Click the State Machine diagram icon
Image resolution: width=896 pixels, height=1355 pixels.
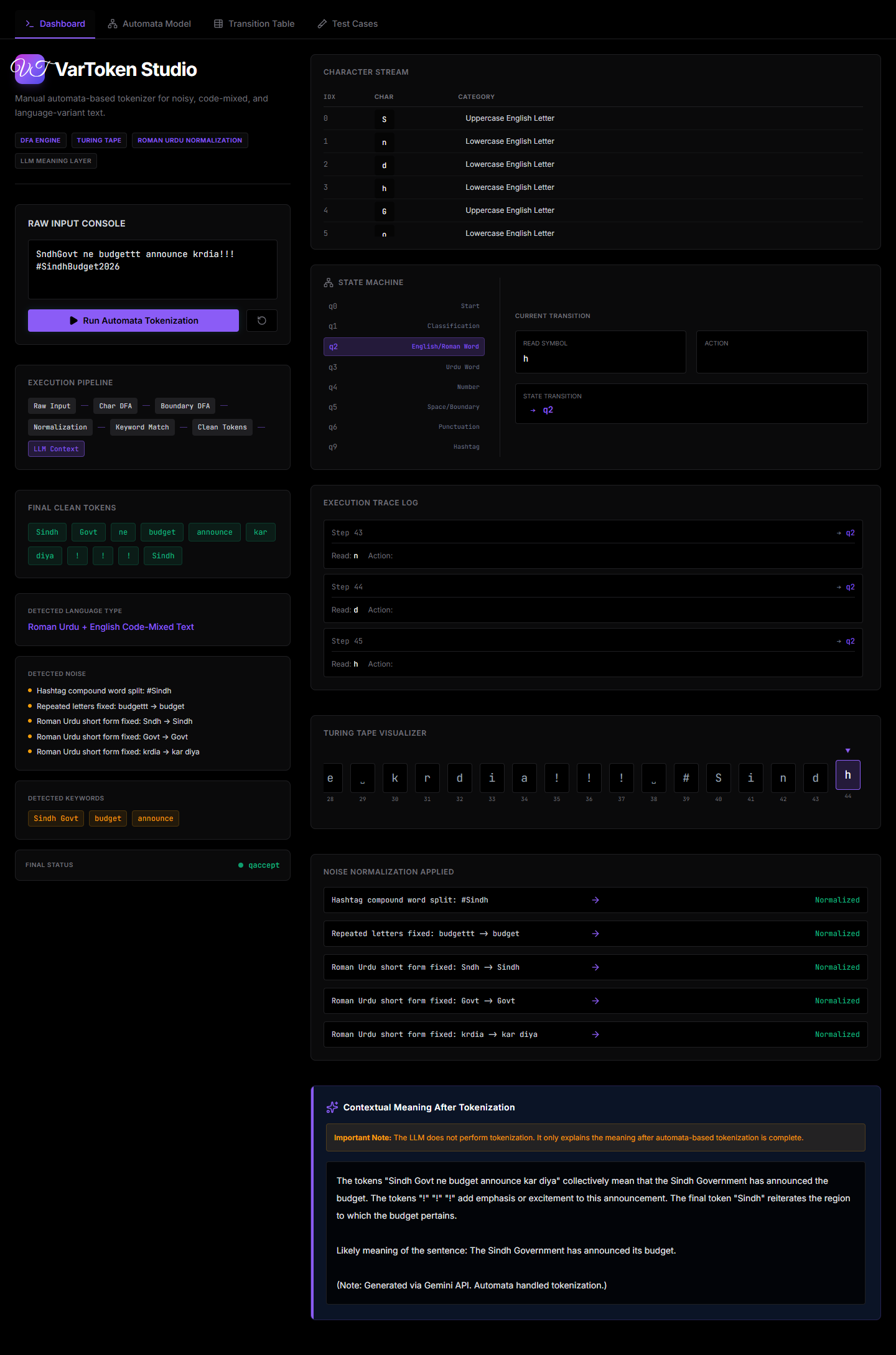click(329, 283)
